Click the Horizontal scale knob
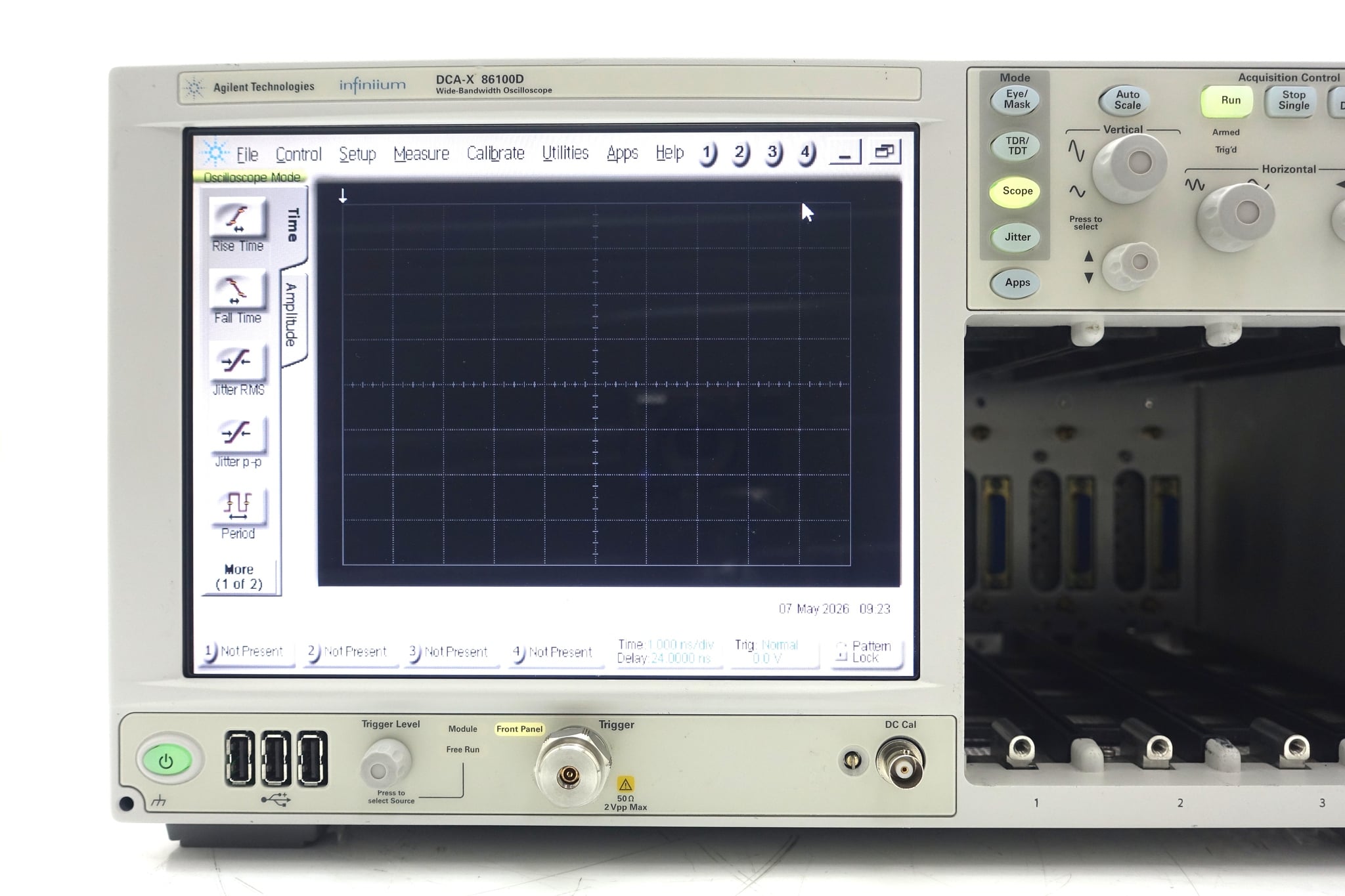Viewport: 1345px width, 896px height. [x=1236, y=217]
